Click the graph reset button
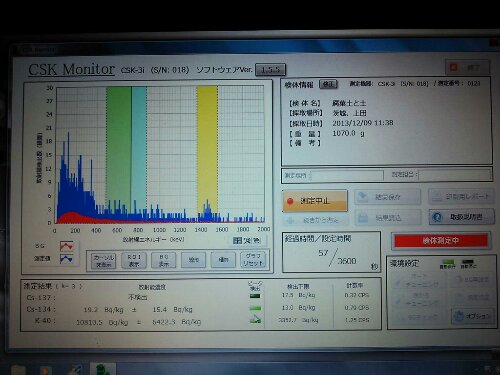The image size is (500, 375). 253,260
